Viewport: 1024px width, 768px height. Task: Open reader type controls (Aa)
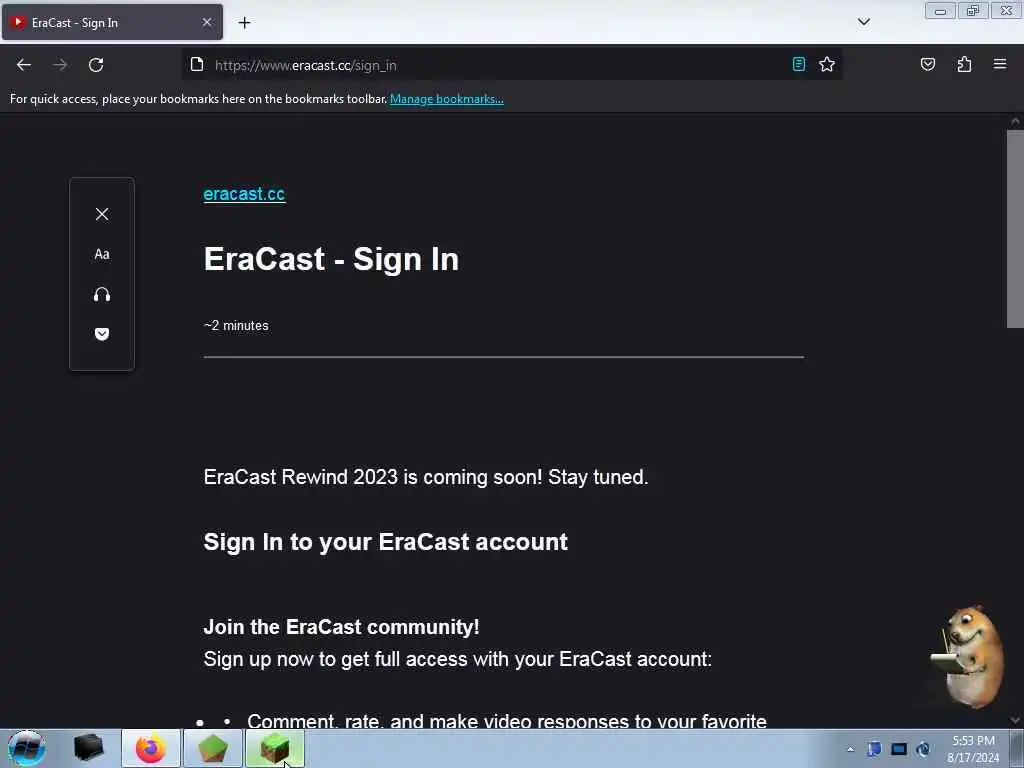(x=102, y=254)
